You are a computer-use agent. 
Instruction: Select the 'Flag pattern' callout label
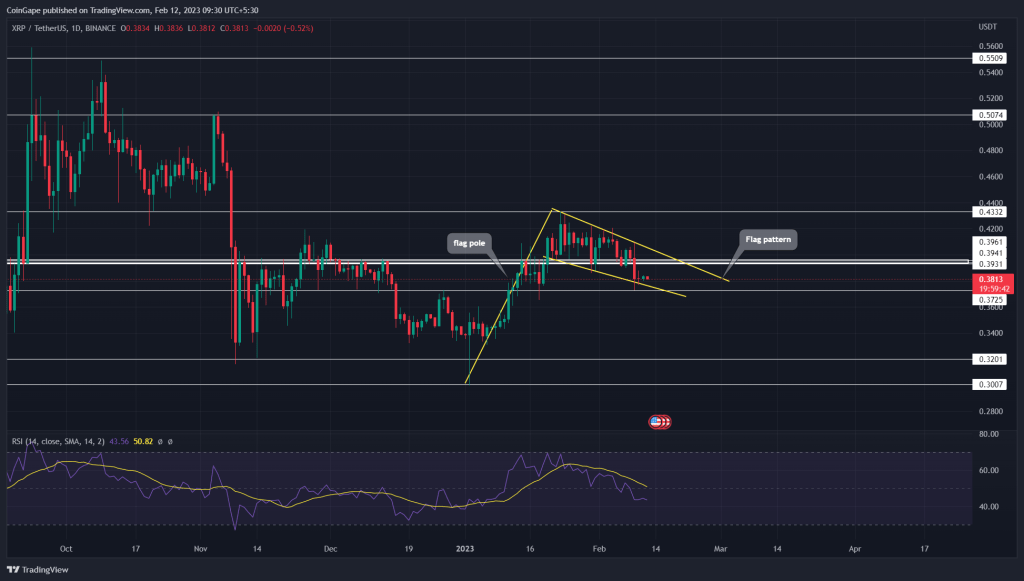pyautogui.click(x=767, y=239)
